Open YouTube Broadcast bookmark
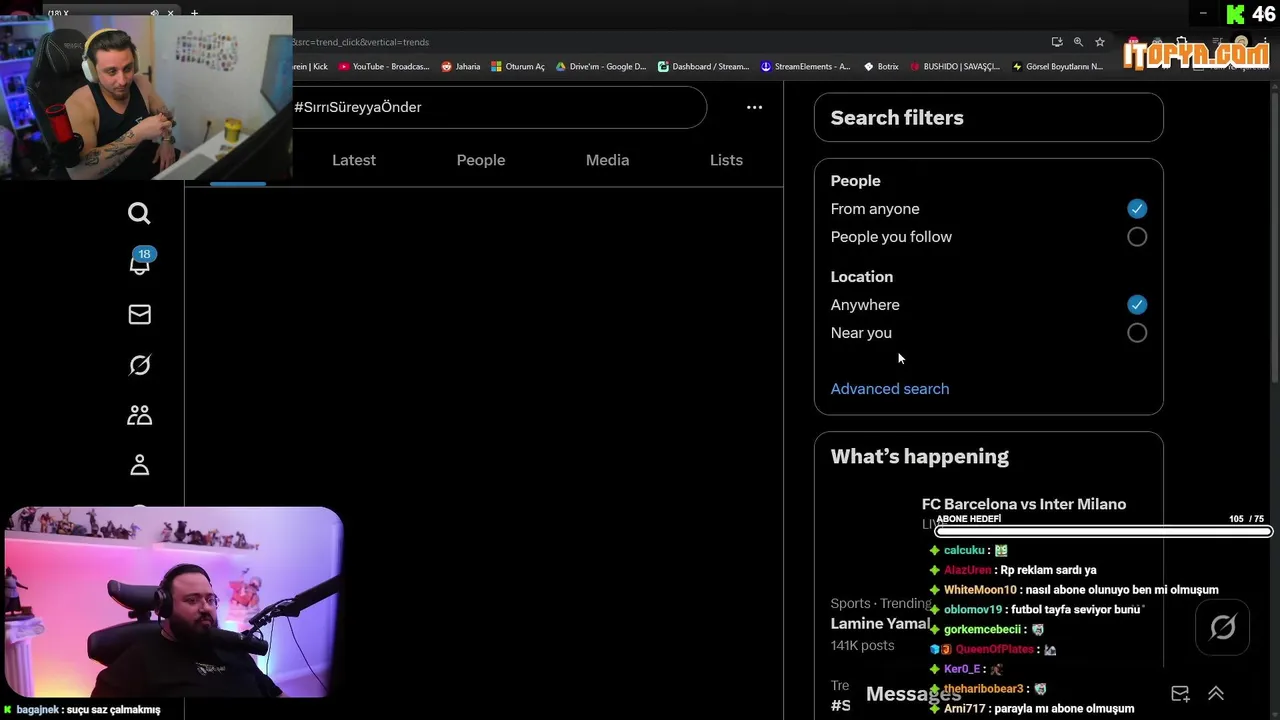 pyautogui.click(x=384, y=67)
